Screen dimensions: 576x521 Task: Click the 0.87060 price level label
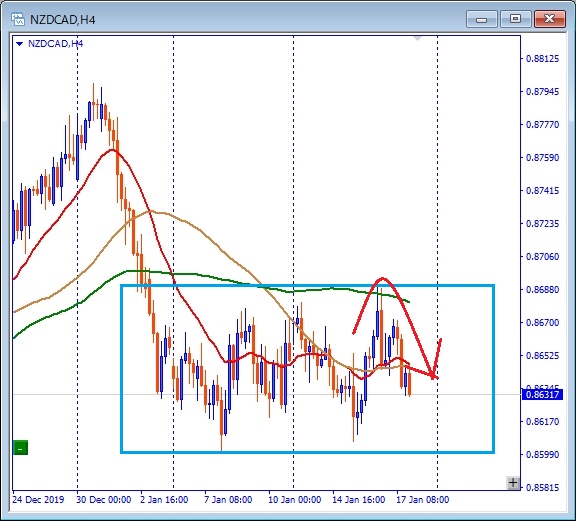pos(543,256)
